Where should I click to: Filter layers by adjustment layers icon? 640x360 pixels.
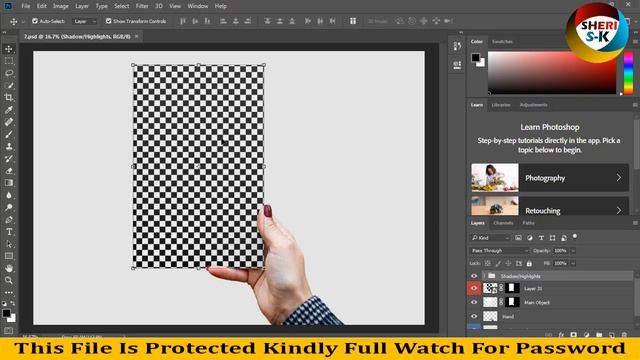[530, 238]
